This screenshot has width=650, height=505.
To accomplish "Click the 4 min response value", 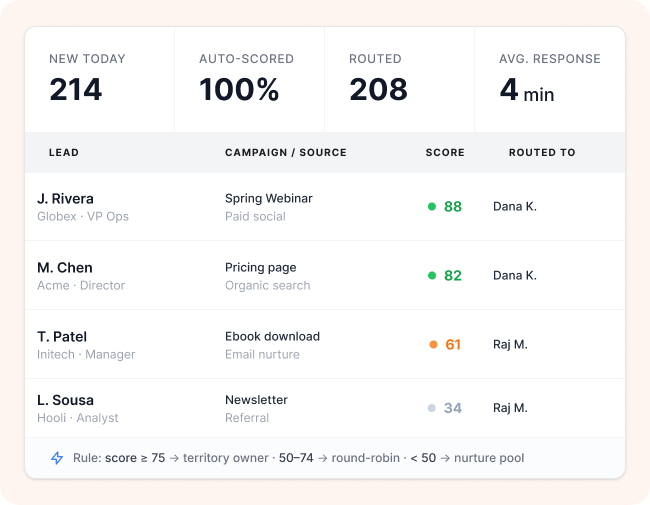I will (x=526, y=90).
